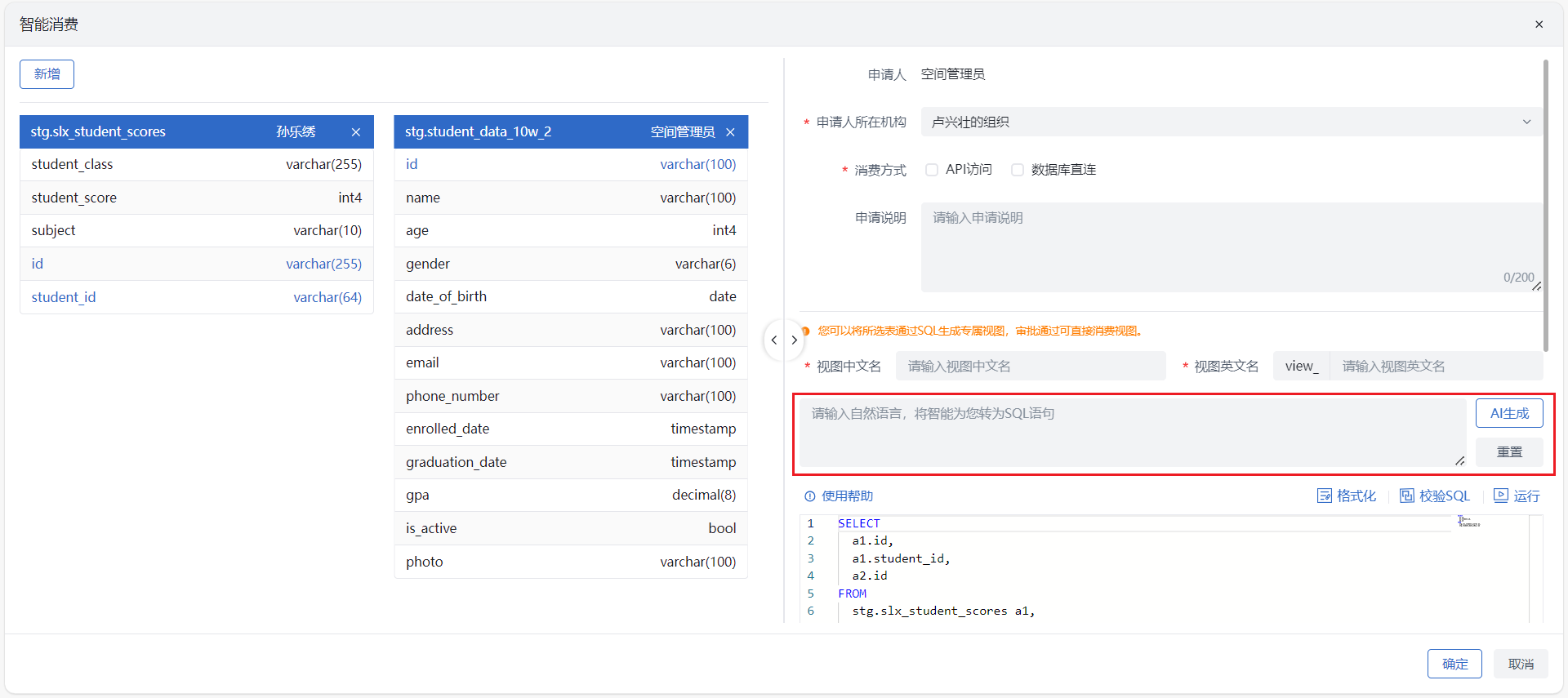The image size is (1568, 698).
Task: Open 使用帮助 link
Action: (839, 496)
